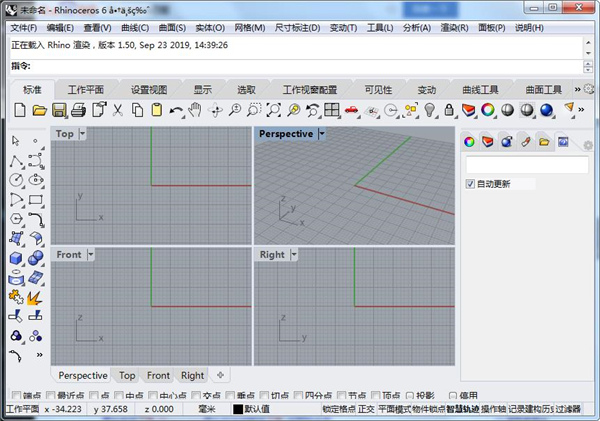Viewport: 600px width, 421px height.
Task: Click the Save file icon in toolbar
Action: (x=58, y=110)
